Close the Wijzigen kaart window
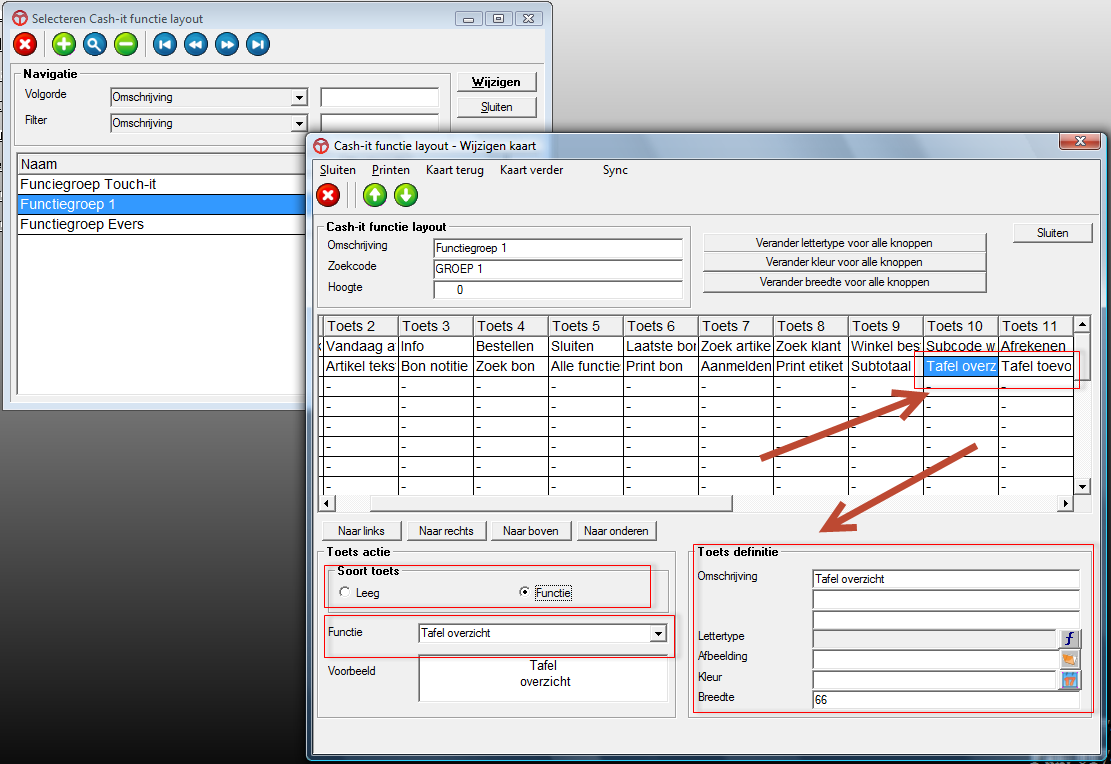 pyautogui.click(x=1080, y=141)
